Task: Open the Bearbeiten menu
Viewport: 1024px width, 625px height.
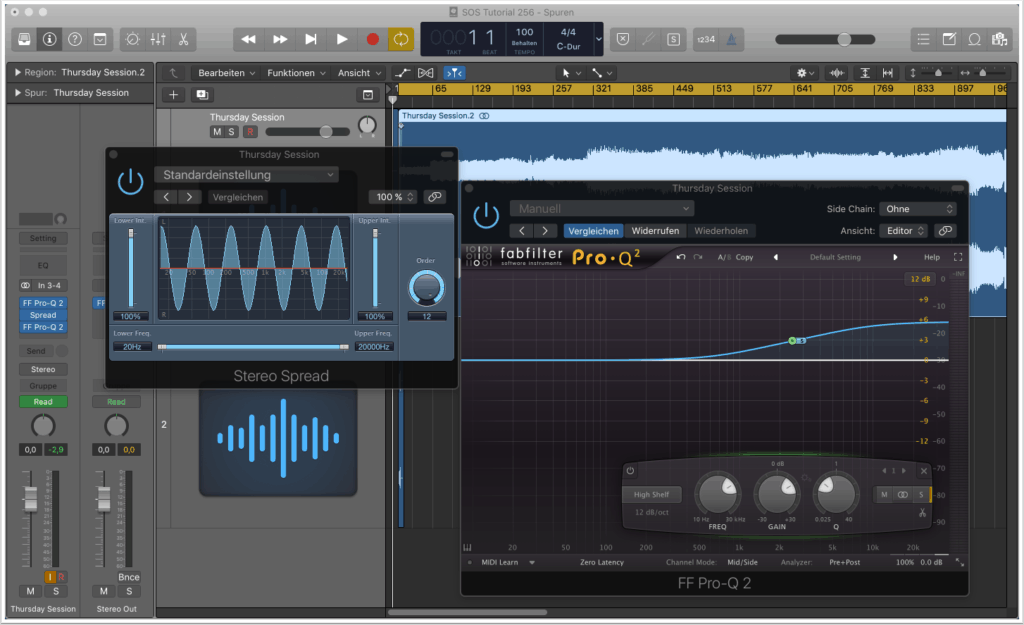Action: tap(226, 73)
